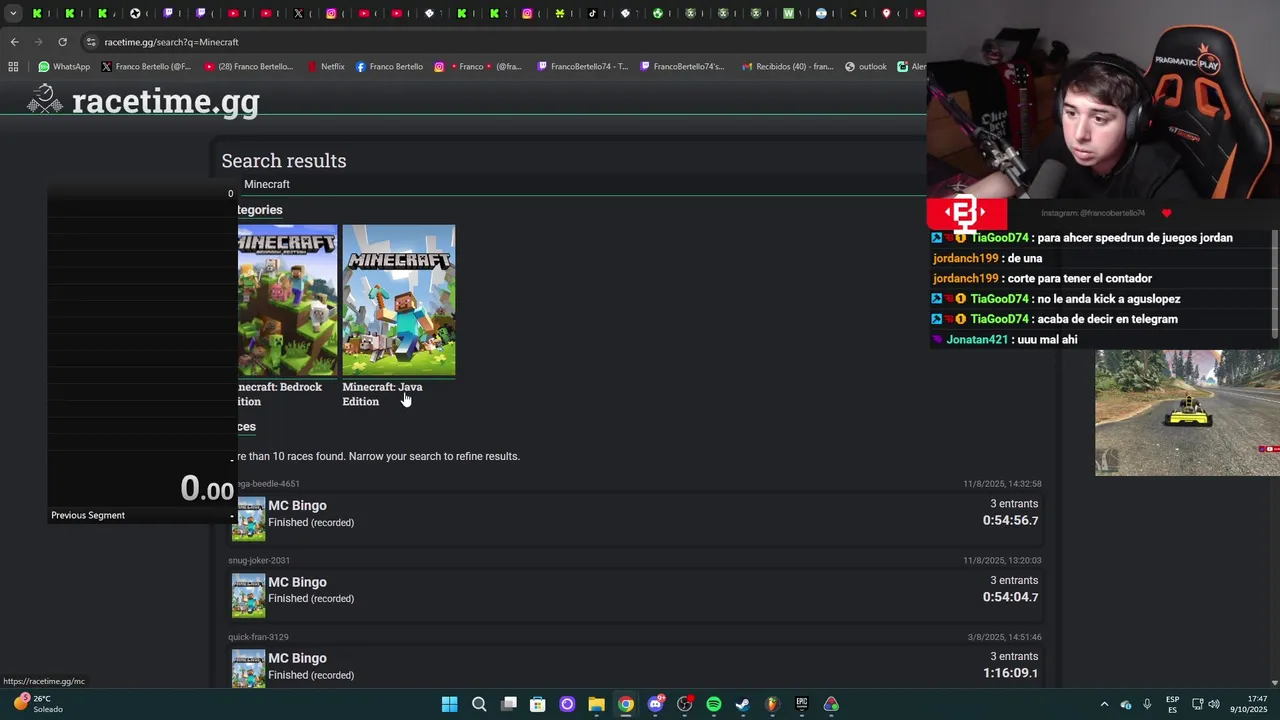This screenshot has width=1280, height=720.
Task: Switch to the Argentina flag browser tab
Action: coord(821,13)
